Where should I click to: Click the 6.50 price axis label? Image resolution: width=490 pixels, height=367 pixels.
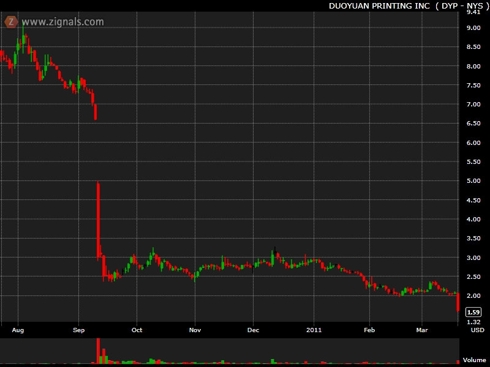coord(473,123)
